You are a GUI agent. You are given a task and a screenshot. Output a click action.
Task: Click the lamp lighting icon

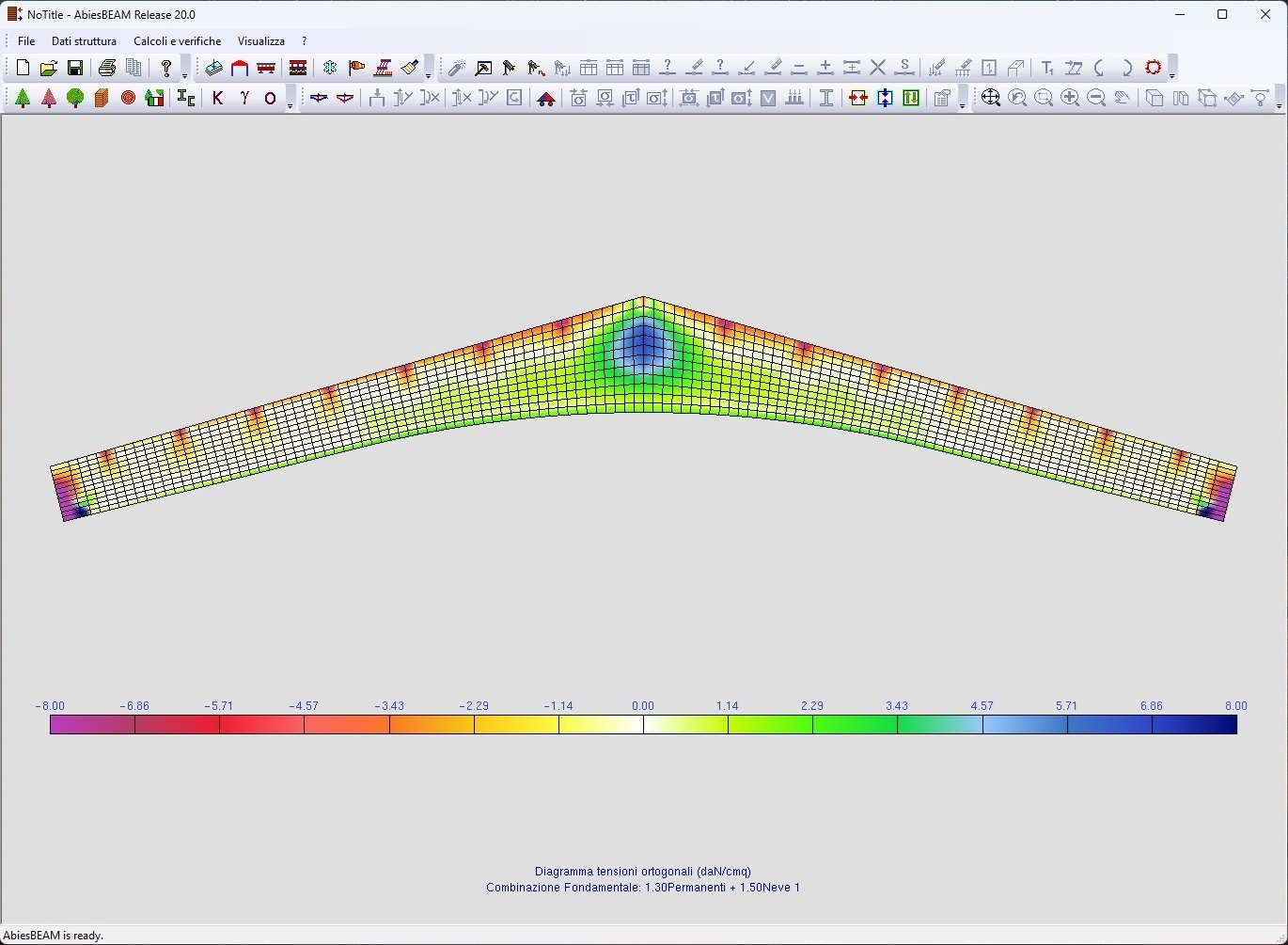[x=1261, y=98]
